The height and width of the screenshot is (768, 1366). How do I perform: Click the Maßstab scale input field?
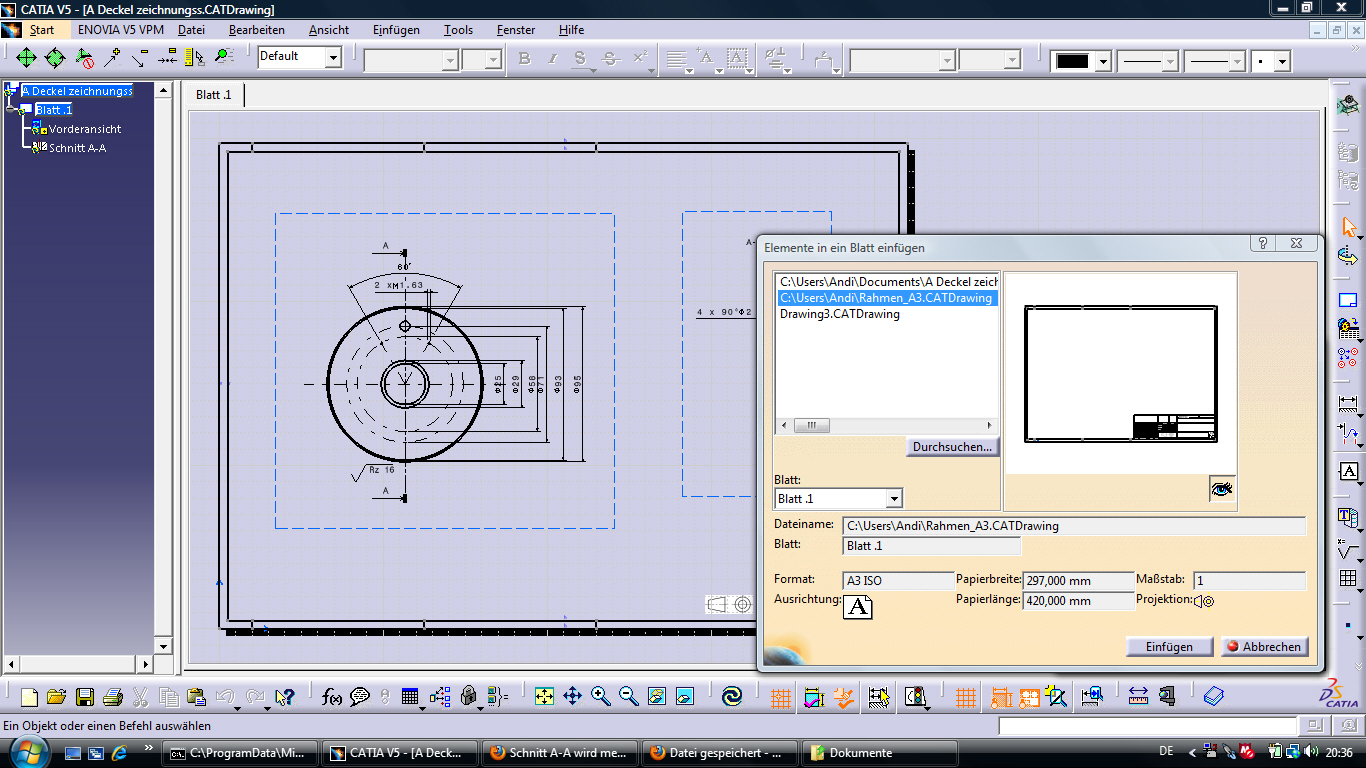[1249, 581]
